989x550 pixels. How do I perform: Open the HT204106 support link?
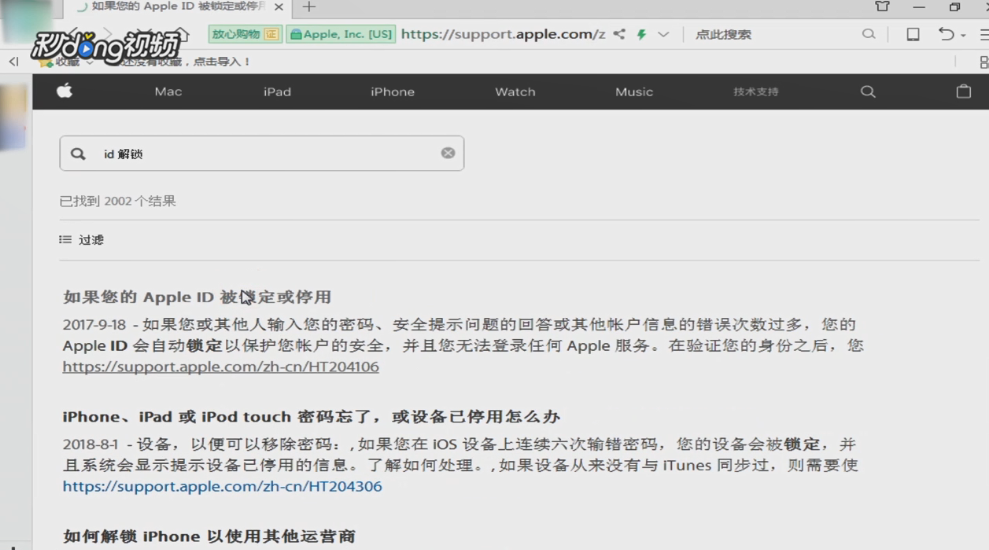[x=221, y=367]
